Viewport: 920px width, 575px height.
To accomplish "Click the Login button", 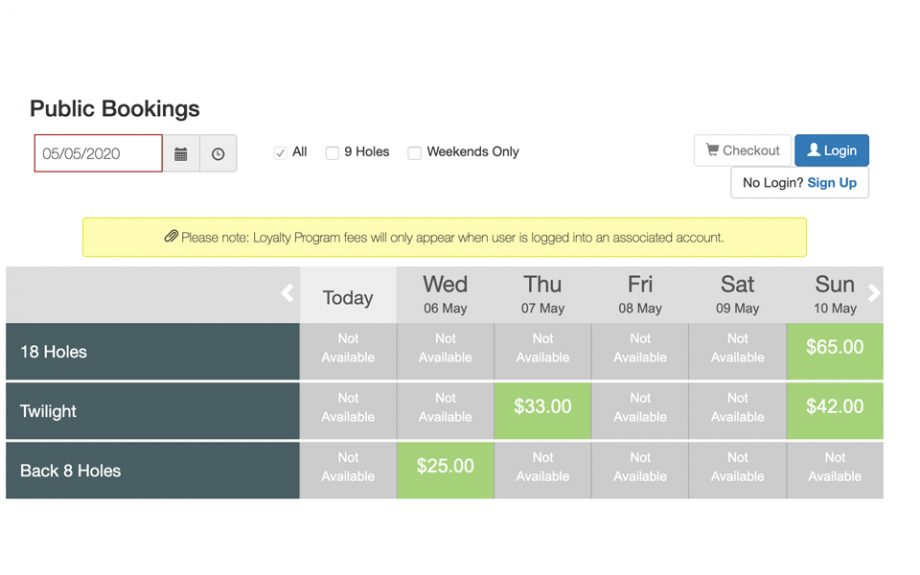I will coord(831,151).
